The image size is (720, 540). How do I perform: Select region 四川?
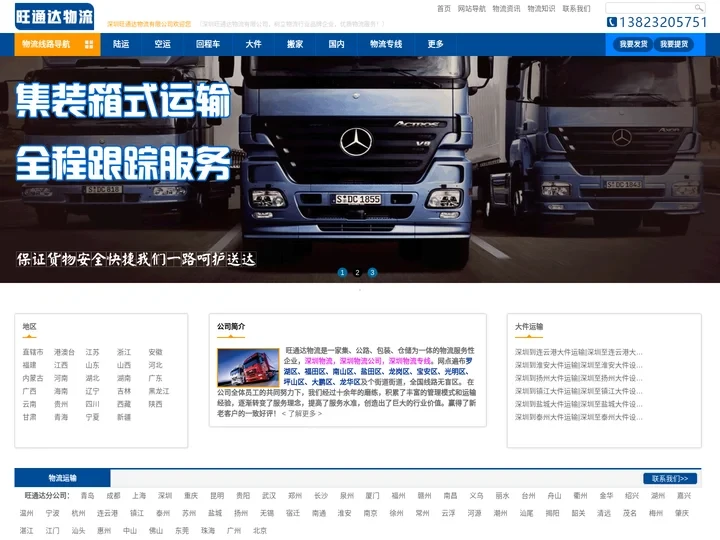(92, 404)
